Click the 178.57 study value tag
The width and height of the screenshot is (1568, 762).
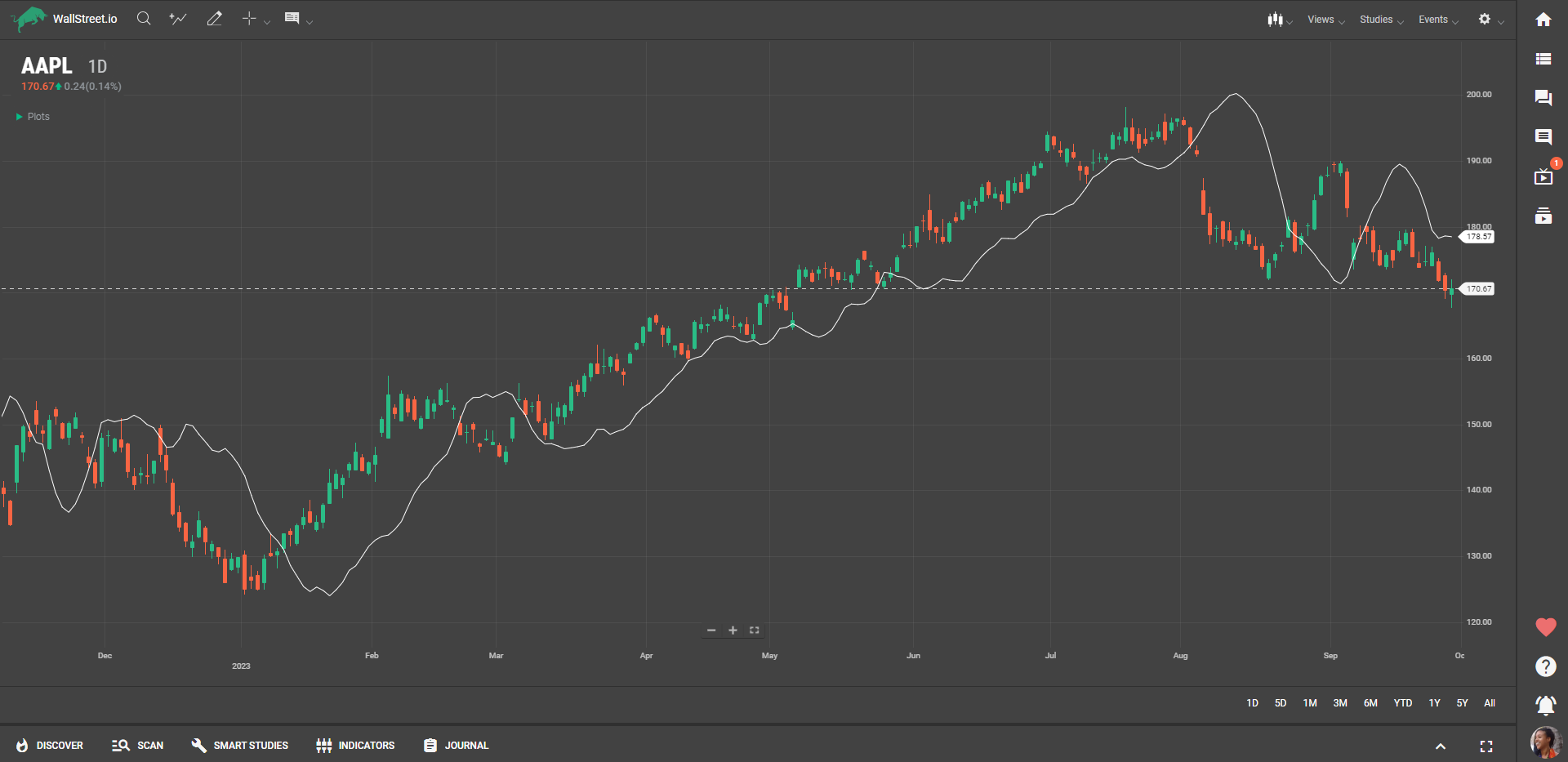point(1477,237)
